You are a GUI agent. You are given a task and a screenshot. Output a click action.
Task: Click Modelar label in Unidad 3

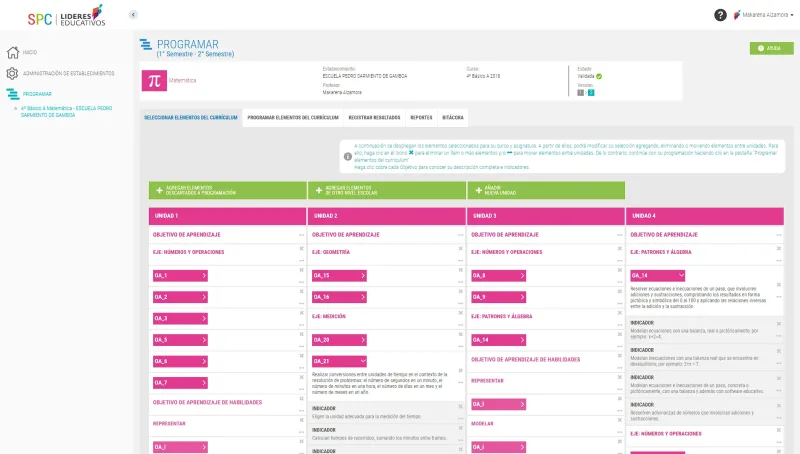tap(482, 424)
